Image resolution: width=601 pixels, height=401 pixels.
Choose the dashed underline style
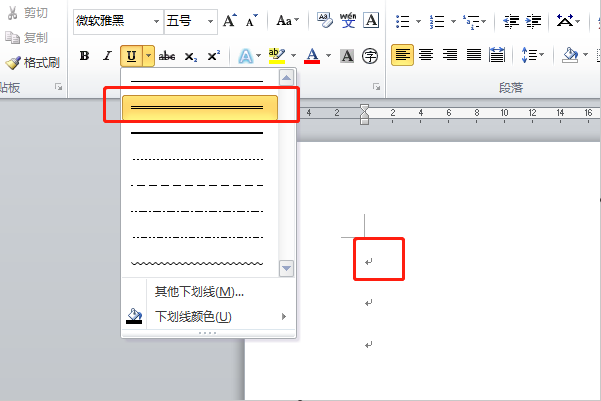[197, 185]
